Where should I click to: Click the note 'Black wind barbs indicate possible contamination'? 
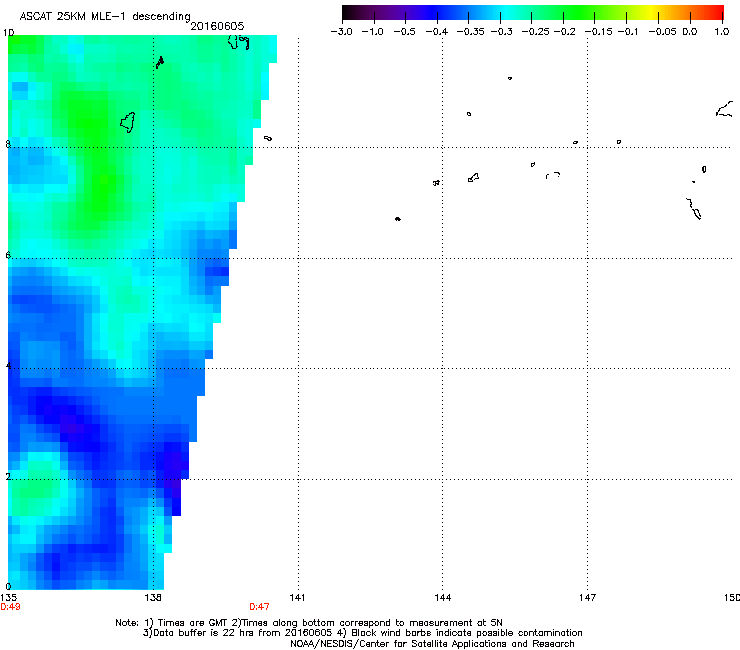pos(467,633)
